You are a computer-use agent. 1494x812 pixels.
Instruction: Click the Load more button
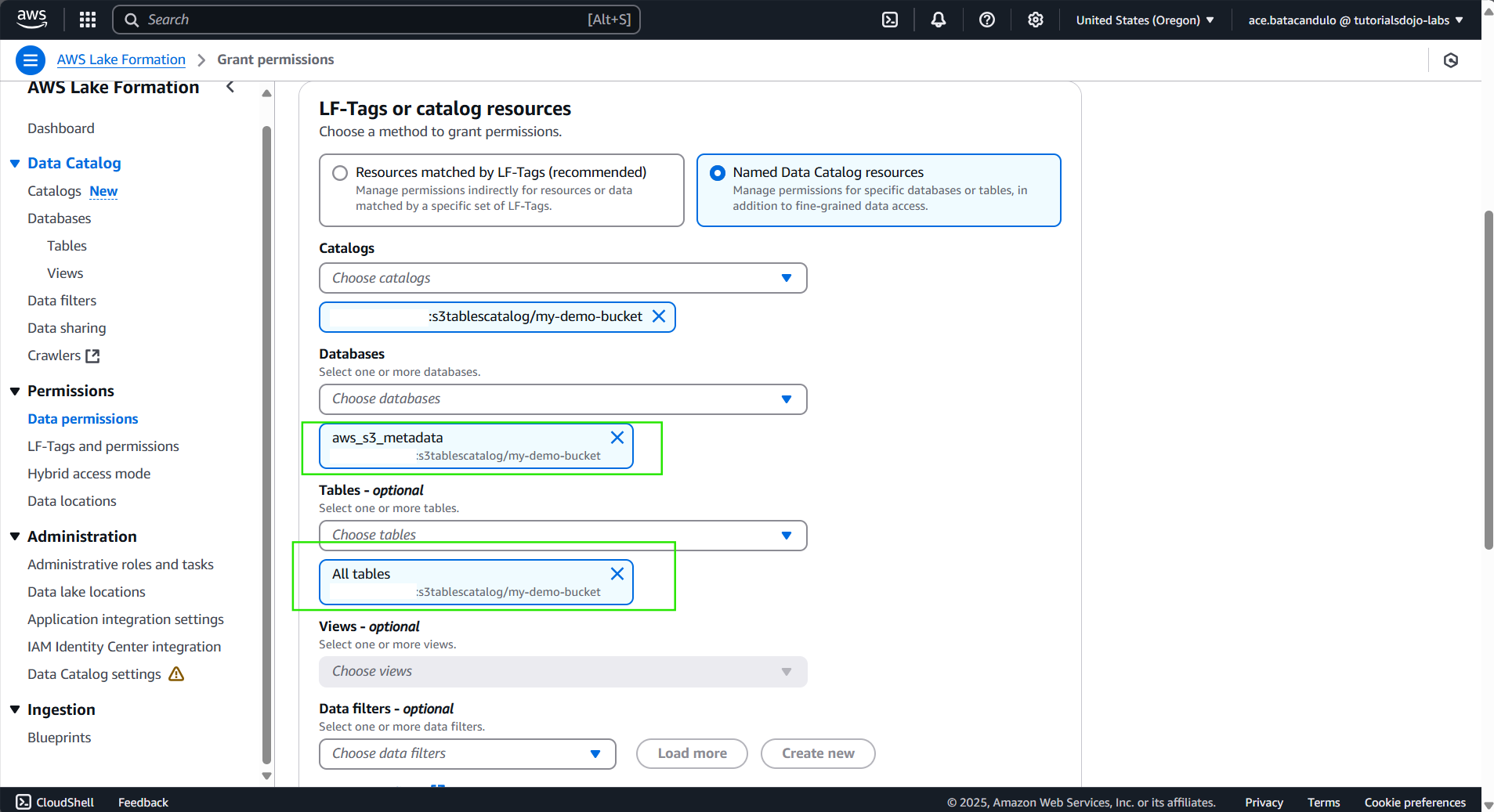pos(692,753)
